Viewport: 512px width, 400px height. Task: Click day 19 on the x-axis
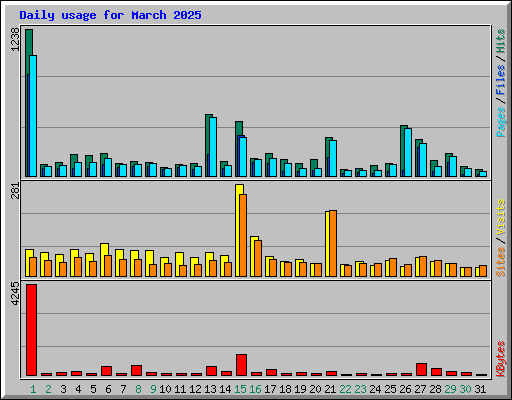point(300,389)
